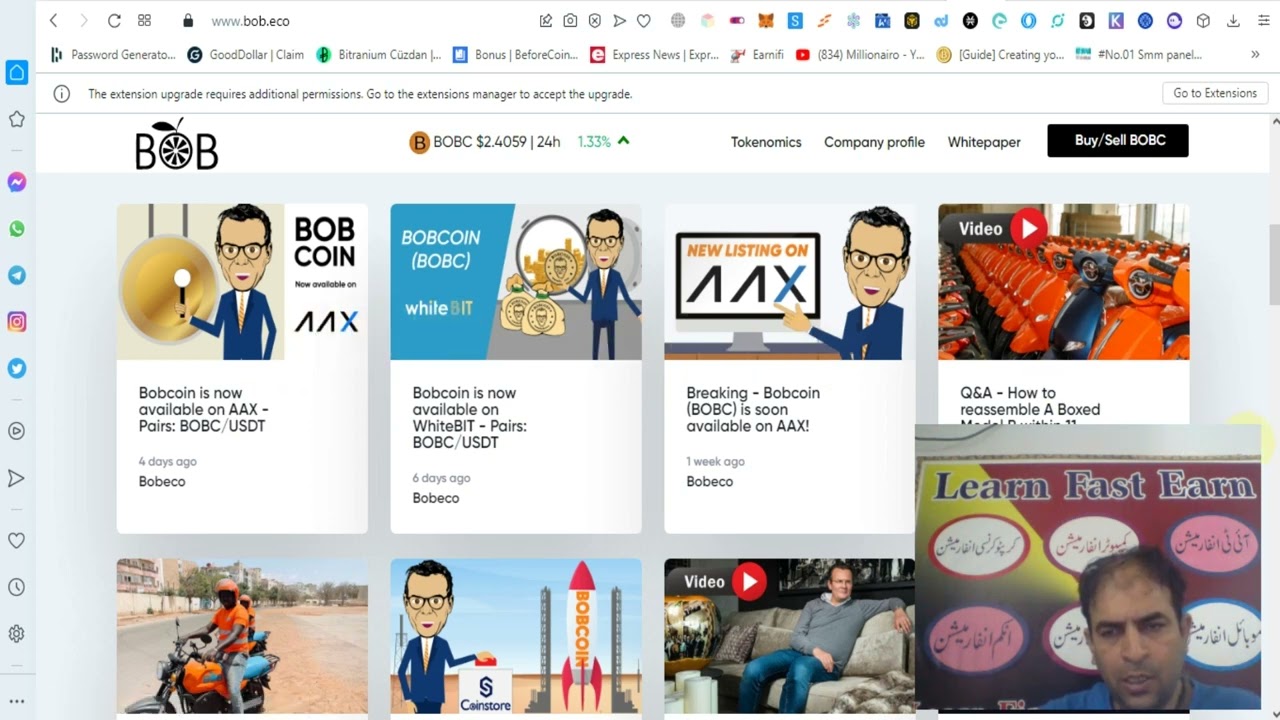The width and height of the screenshot is (1280, 720).
Task: Click the Buy/Sell BOBC button
Action: 1118,141
